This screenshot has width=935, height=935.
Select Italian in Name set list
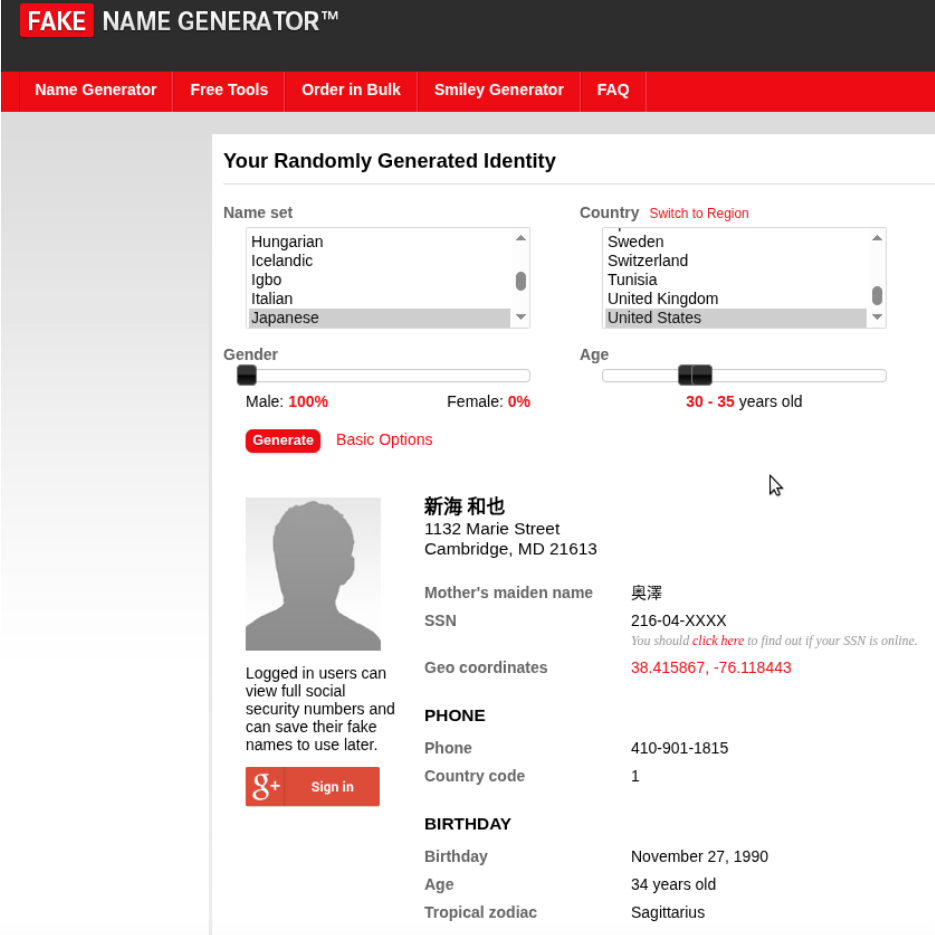(272, 299)
